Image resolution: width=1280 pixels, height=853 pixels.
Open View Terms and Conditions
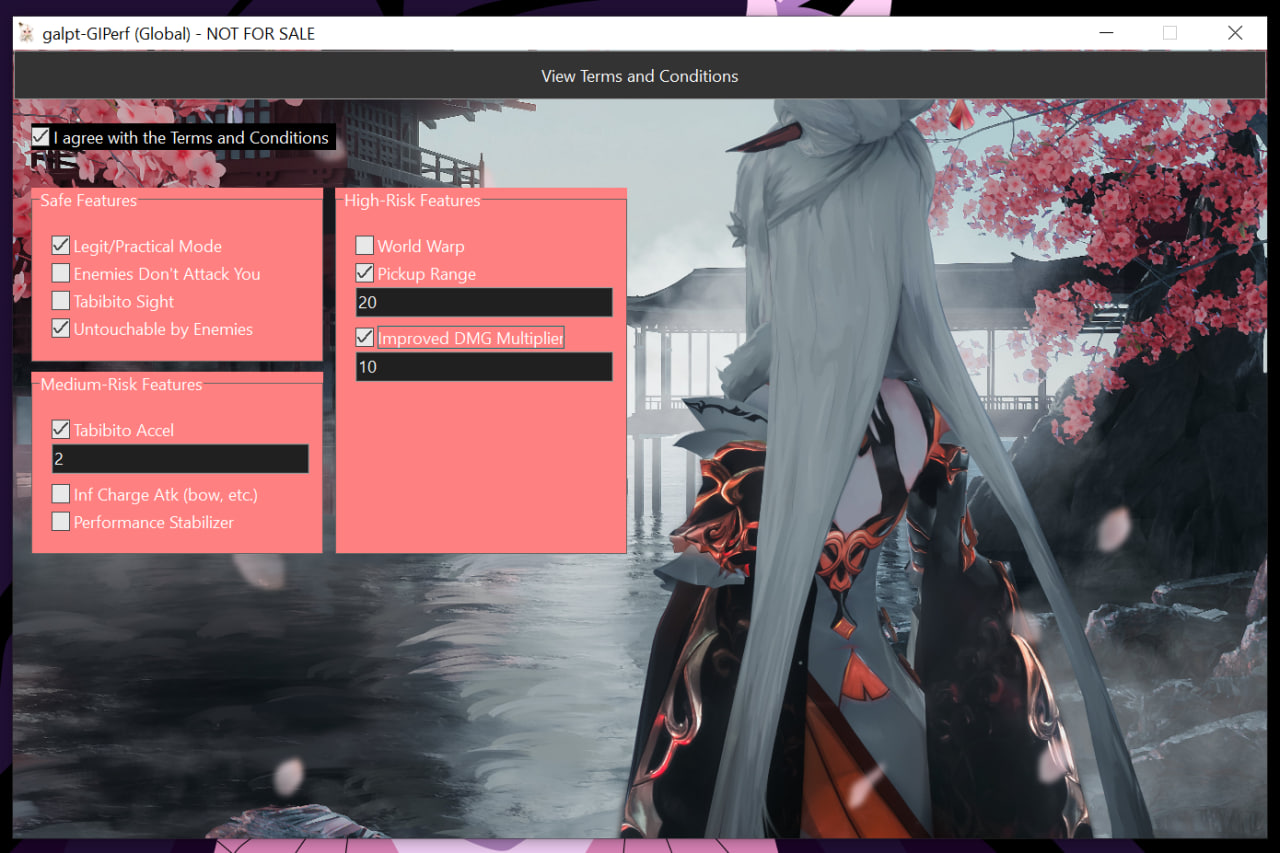pos(640,76)
